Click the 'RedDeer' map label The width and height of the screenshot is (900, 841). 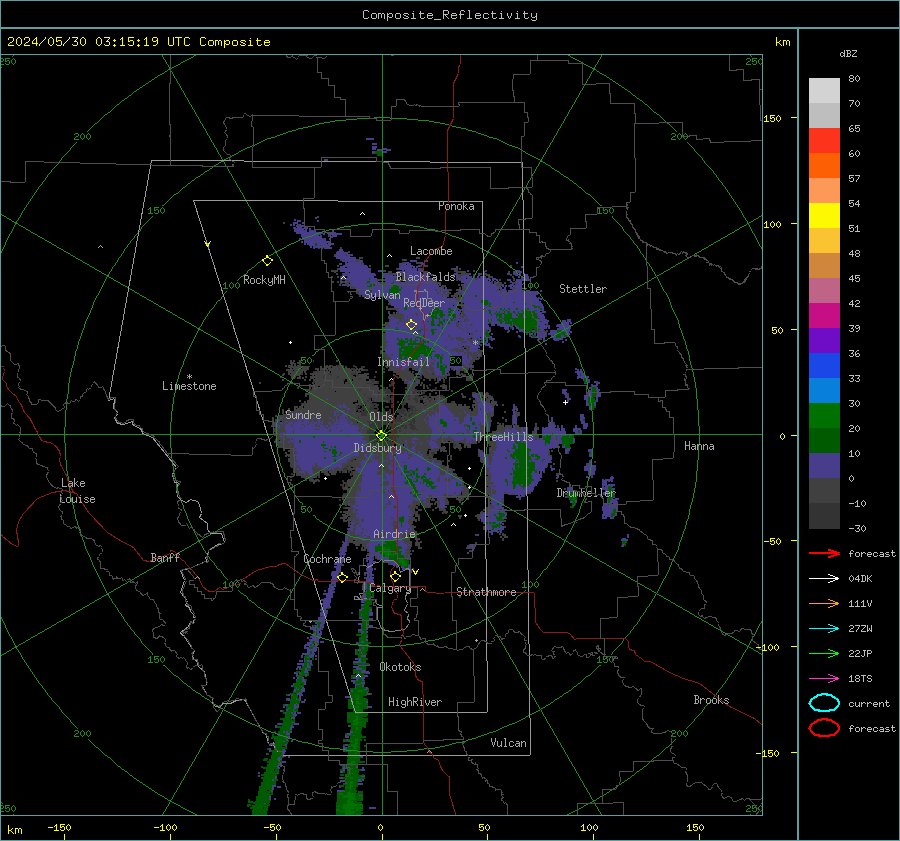coord(424,303)
